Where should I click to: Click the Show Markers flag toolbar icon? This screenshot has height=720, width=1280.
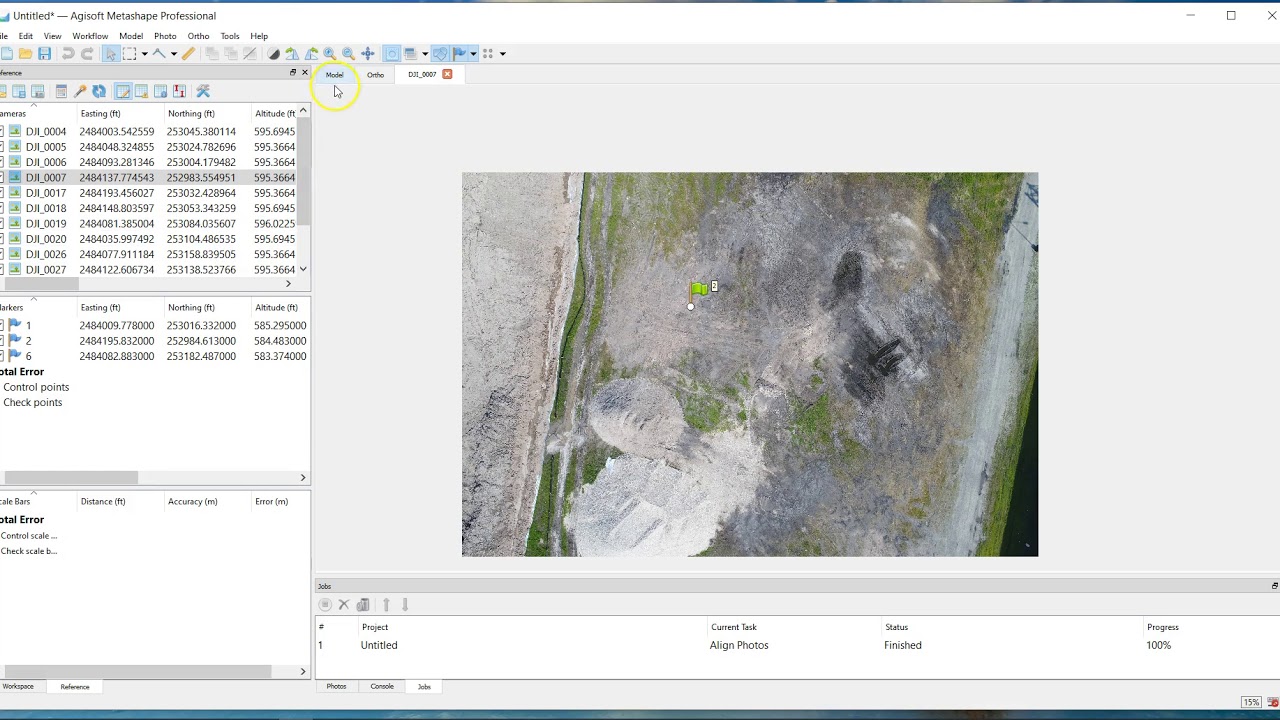[459, 54]
